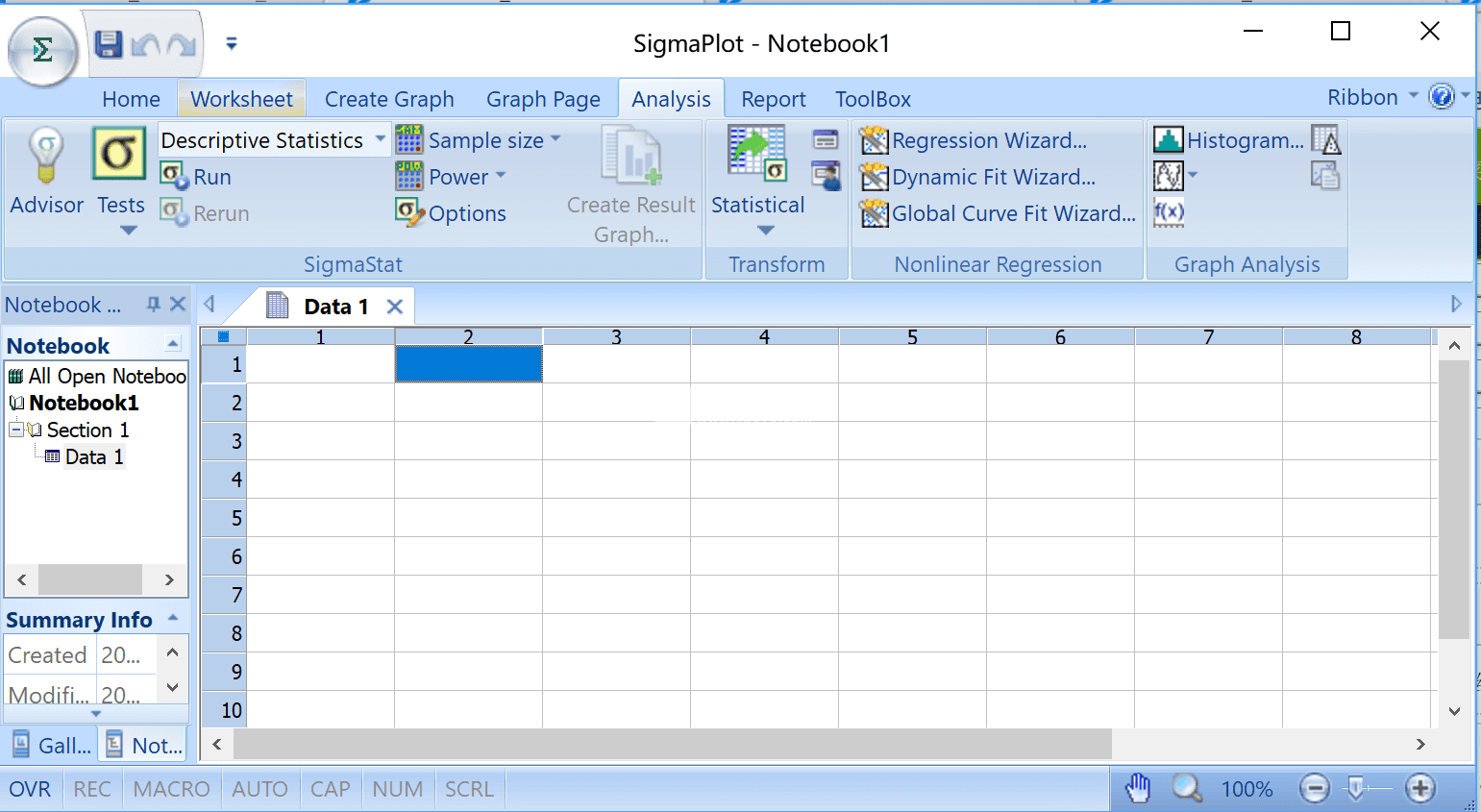Viewport: 1481px width, 812px height.
Task: Select row 5 header in worksheet
Action: point(224,518)
